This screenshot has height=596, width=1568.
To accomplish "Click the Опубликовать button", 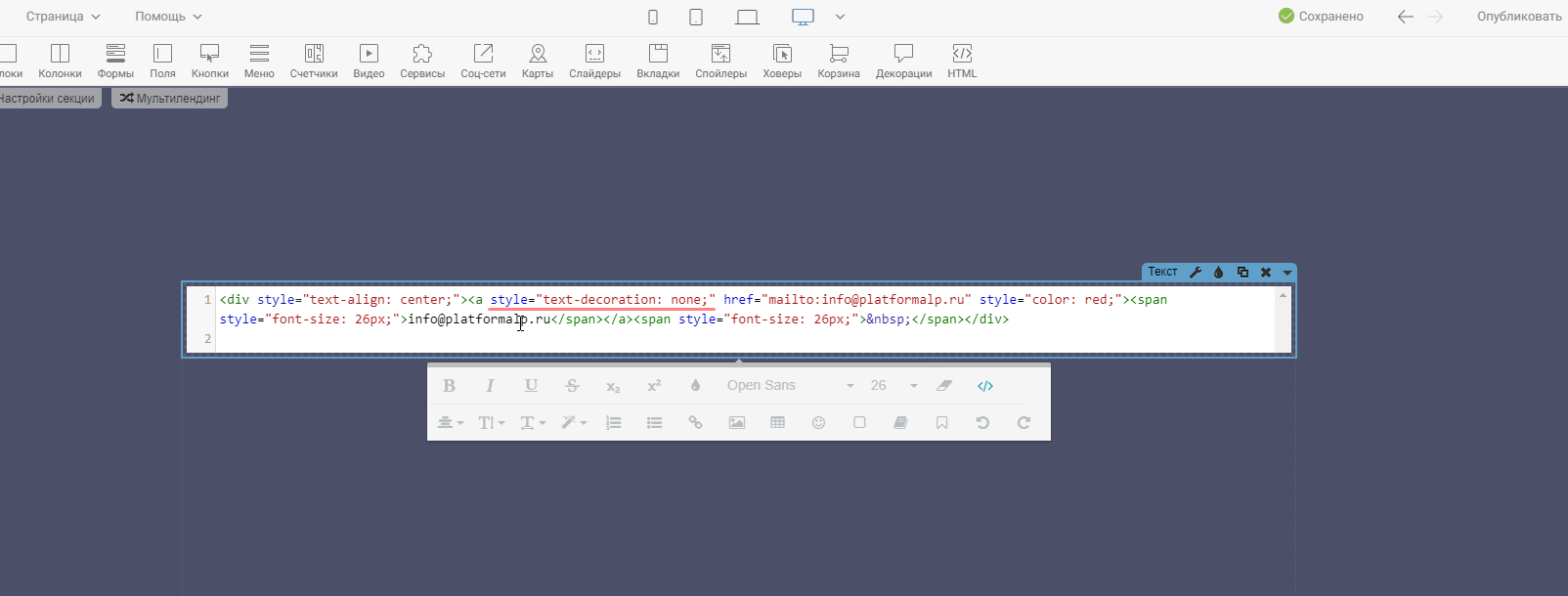I will tap(1518, 17).
